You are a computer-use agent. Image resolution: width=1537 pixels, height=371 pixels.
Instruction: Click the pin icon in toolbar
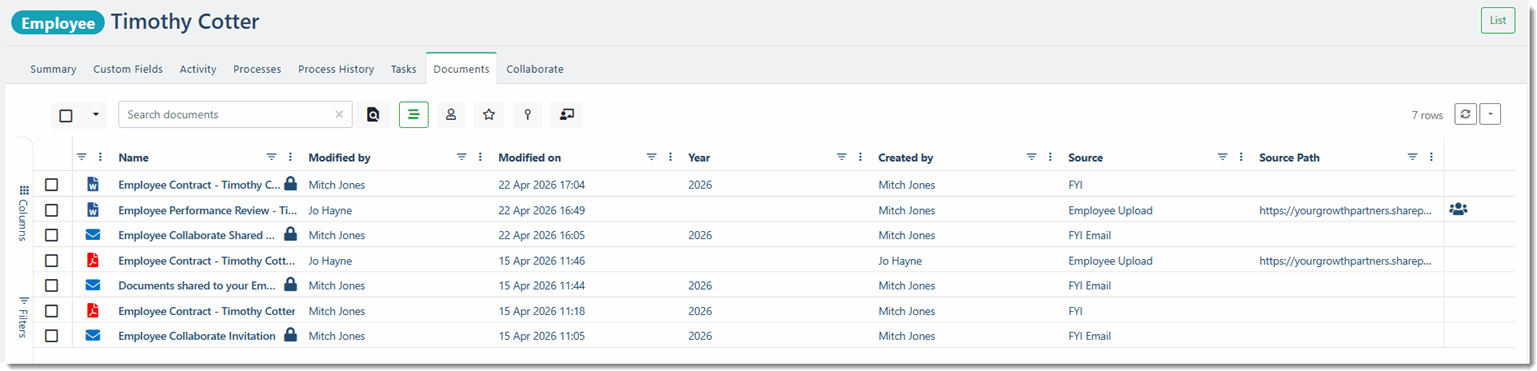pos(527,115)
